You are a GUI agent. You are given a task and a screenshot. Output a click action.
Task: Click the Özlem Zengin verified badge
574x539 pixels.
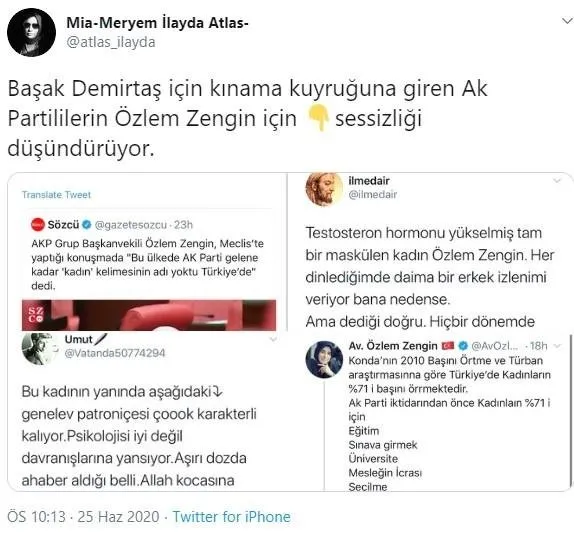click(x=463, y=345)
